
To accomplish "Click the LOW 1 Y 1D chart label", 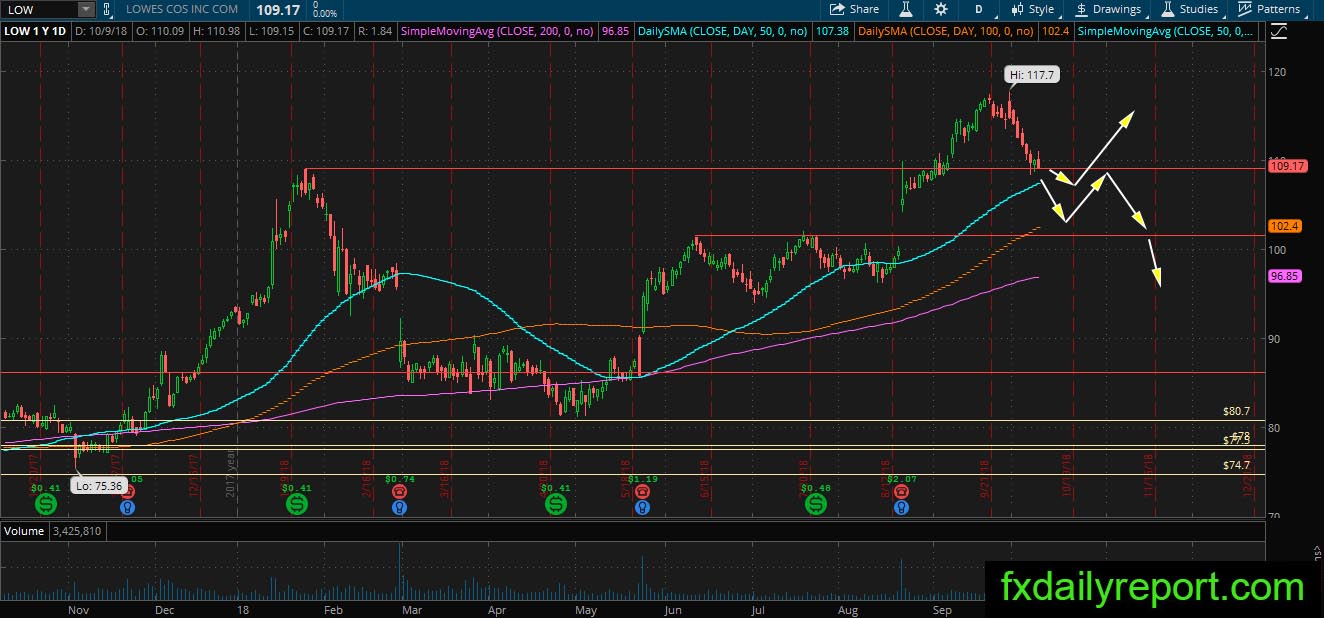I will pos(35,32).
